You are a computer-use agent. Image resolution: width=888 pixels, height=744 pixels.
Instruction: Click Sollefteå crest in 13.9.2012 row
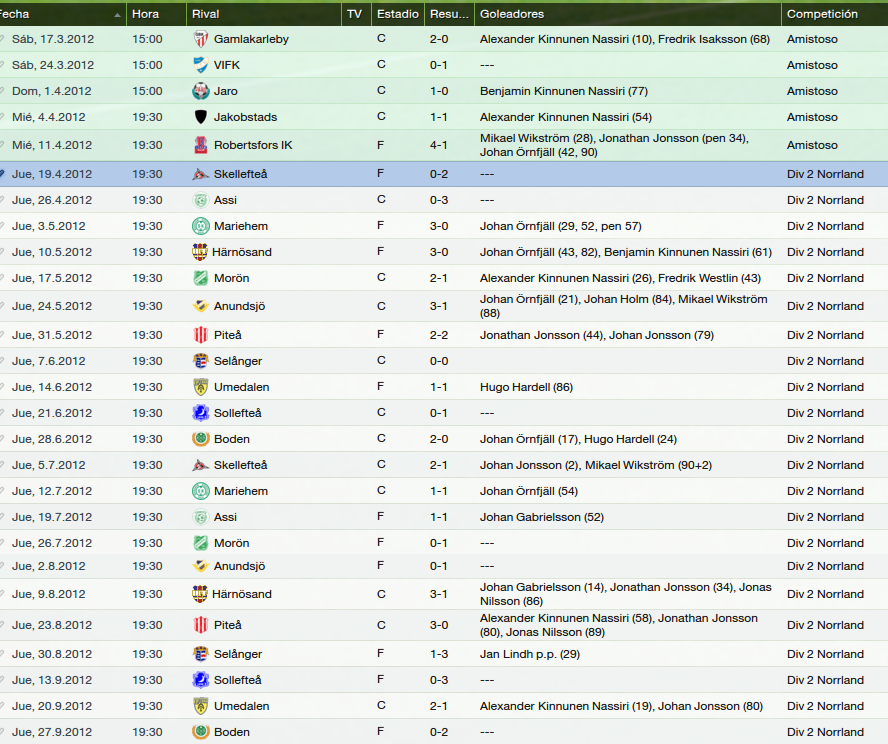tap(200, 680)
